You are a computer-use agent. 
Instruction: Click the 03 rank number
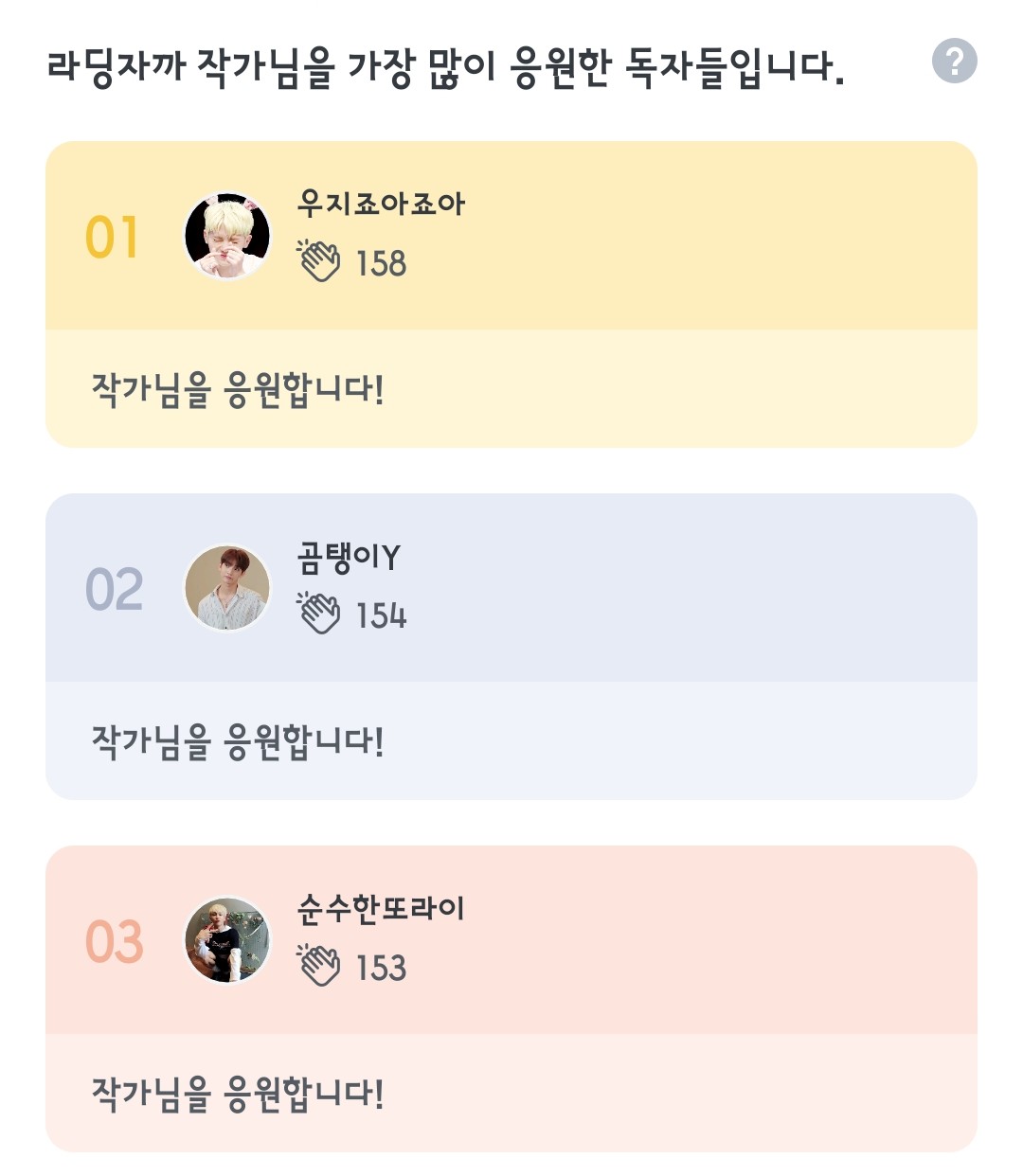point(114,941)
